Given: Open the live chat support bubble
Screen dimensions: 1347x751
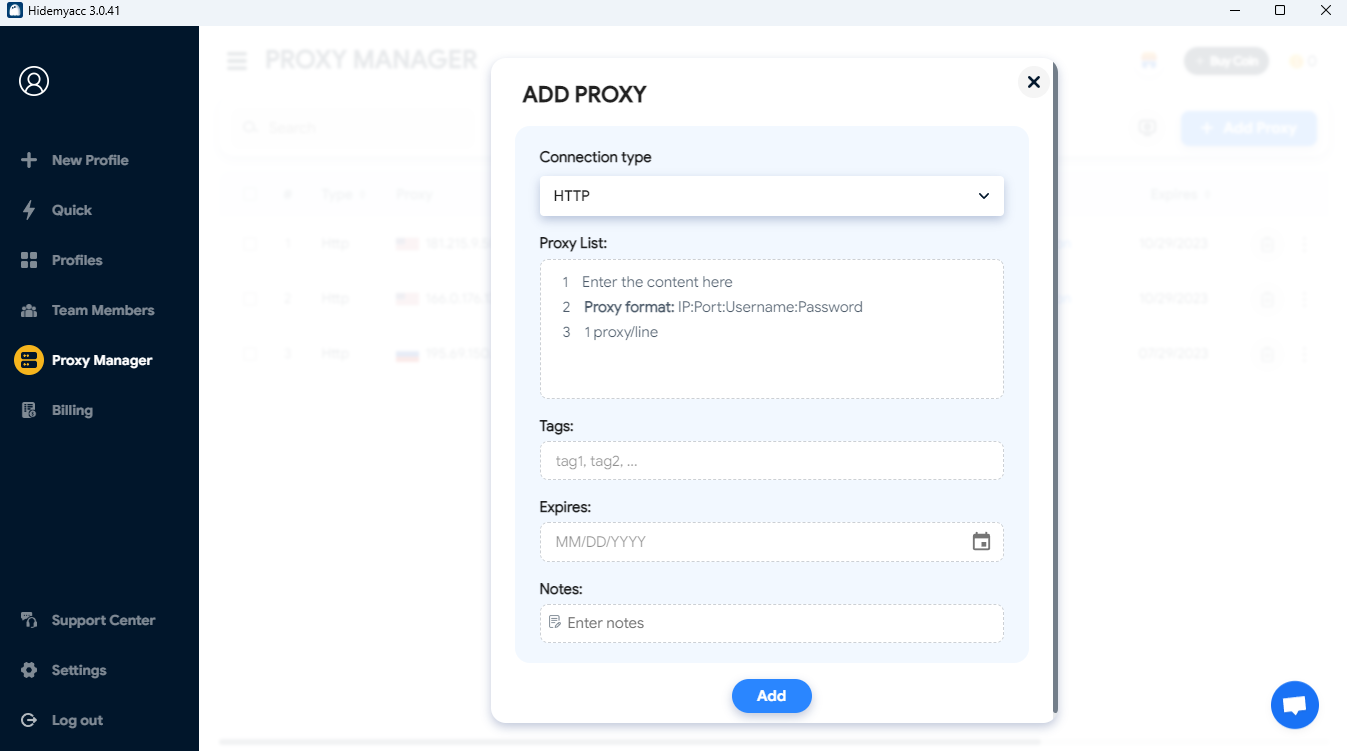Looking at the screenshot, I should (1294, 705).
